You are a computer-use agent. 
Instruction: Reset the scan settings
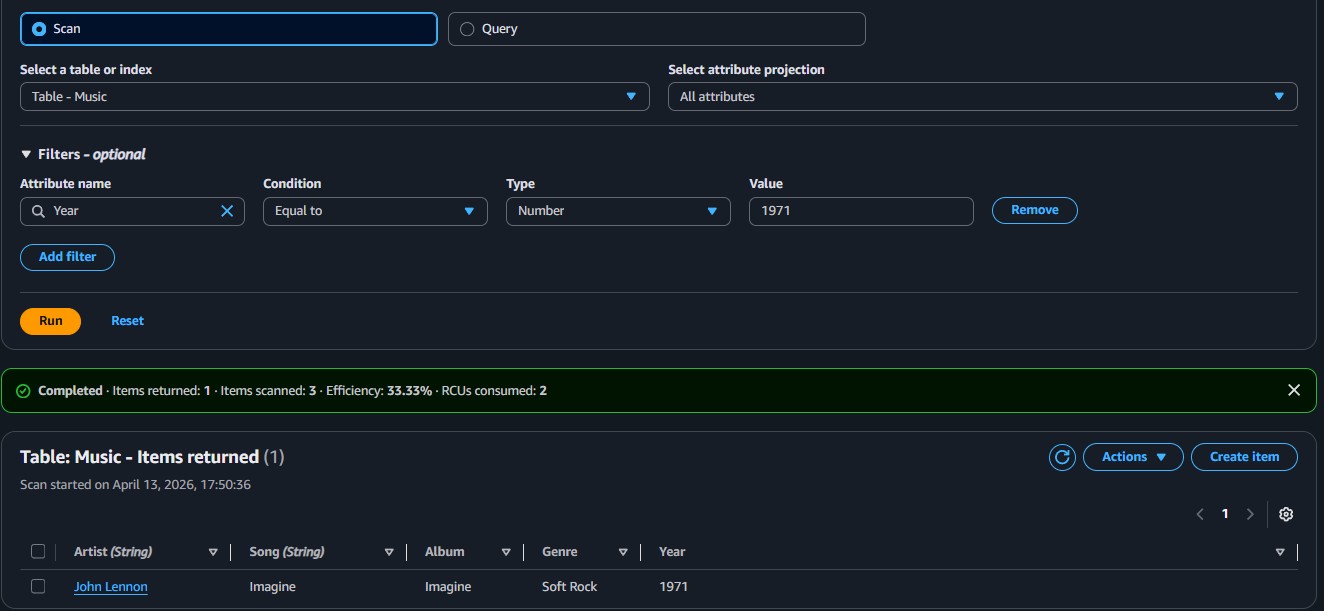127,321
